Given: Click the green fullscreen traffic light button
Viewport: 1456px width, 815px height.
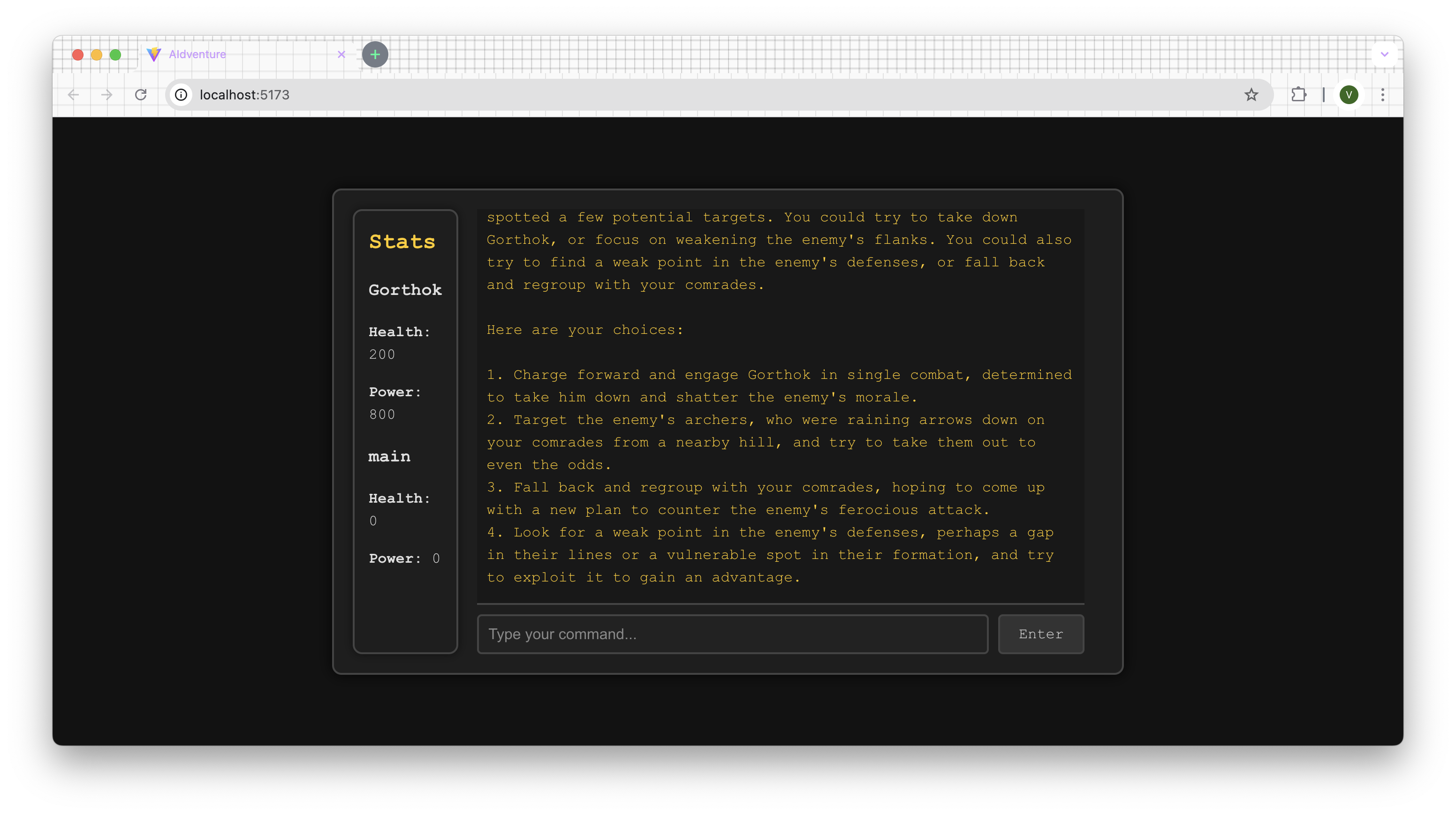Looking at the screenshot, I should point(115,54).
